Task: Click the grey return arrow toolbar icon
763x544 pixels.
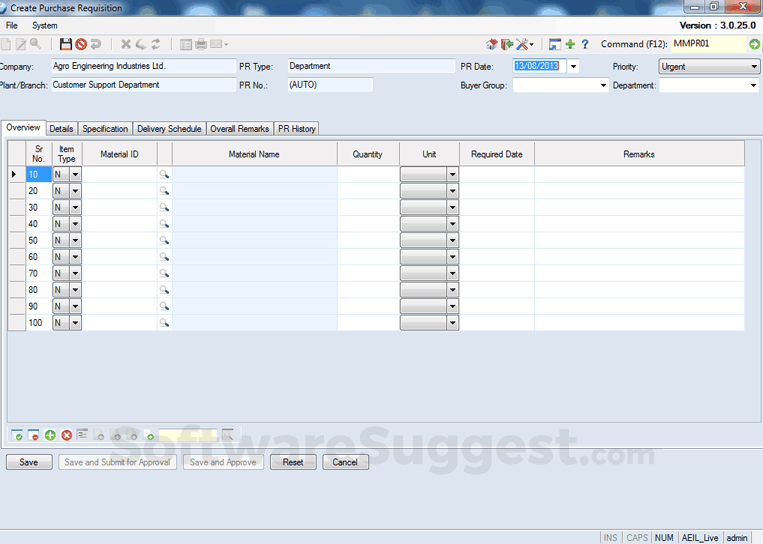Action: (96, 44)
